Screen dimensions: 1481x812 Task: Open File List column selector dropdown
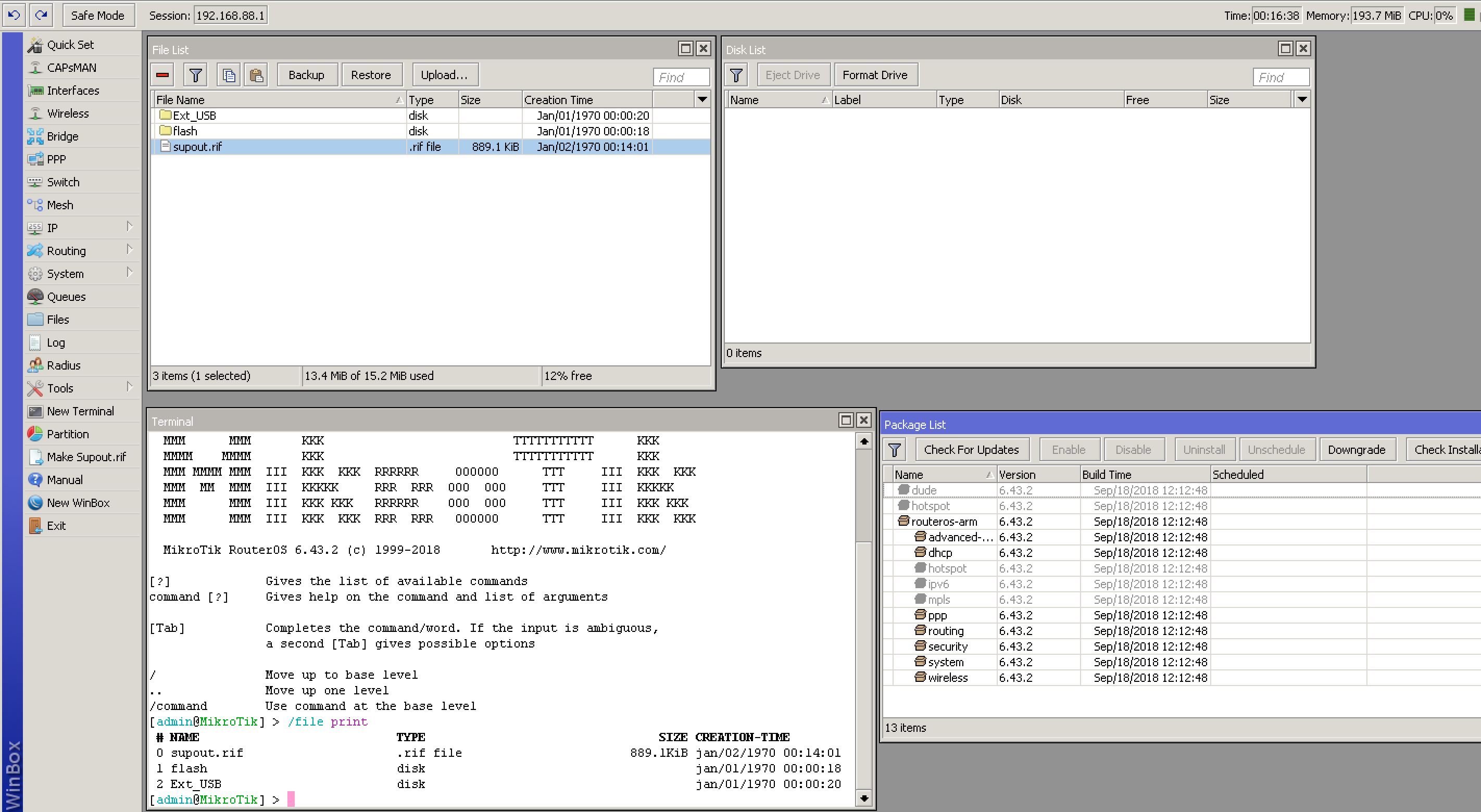[x=702, y=99]
